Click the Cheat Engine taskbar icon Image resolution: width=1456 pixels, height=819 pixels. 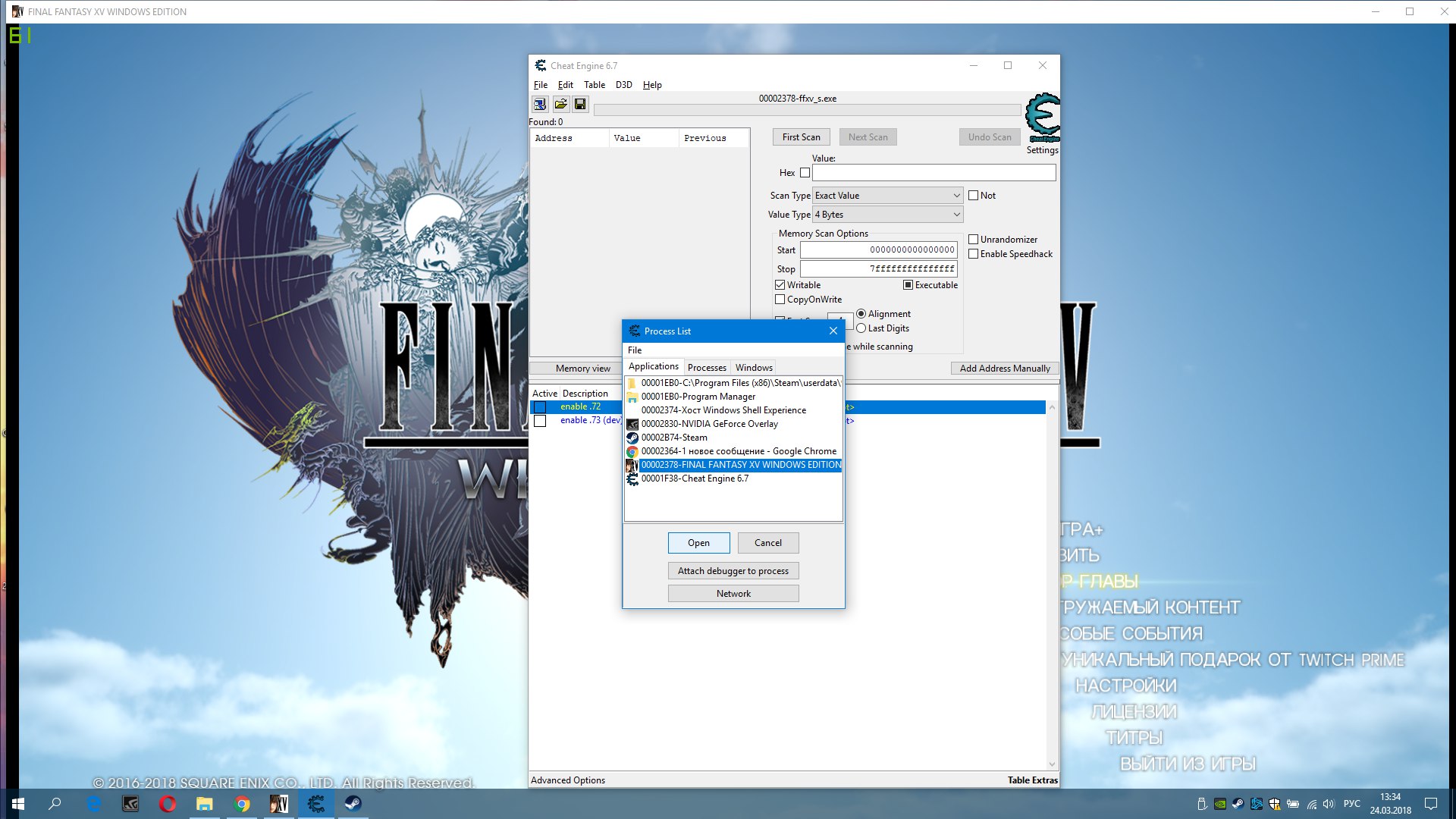tap(316, 804)
